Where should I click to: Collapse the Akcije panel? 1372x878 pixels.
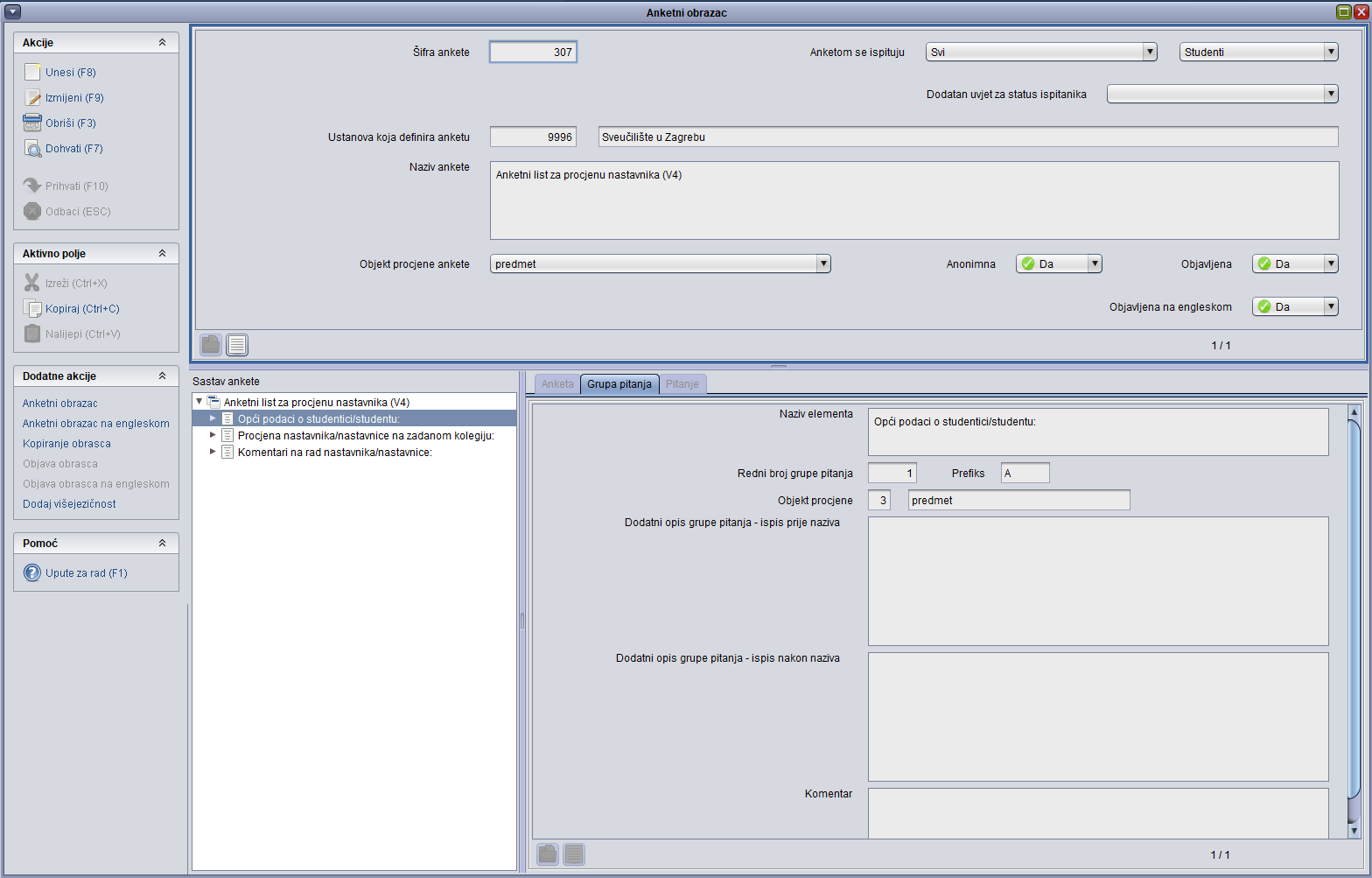(162, 43)
